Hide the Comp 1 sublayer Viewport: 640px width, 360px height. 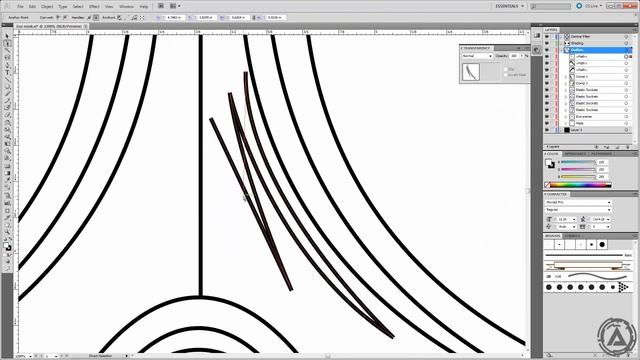[x=547, y=76]
